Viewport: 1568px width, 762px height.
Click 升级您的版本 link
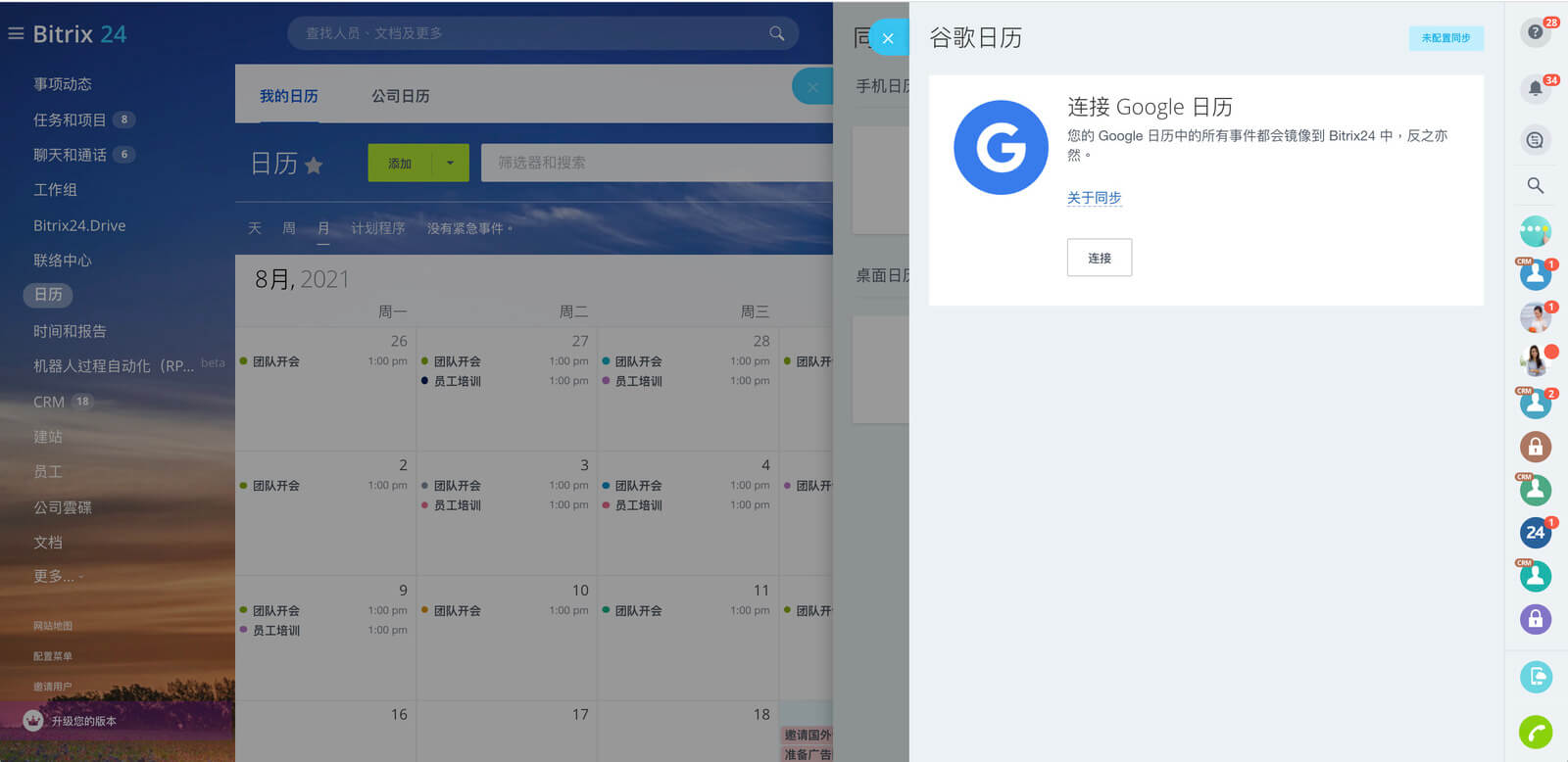point(83,721)
